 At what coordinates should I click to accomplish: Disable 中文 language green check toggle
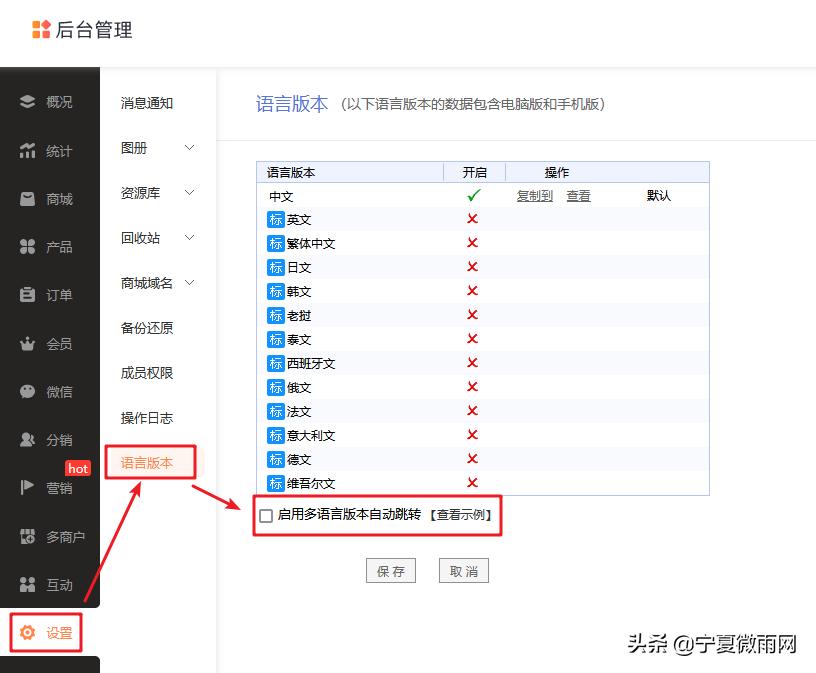[x=473, y=196]
